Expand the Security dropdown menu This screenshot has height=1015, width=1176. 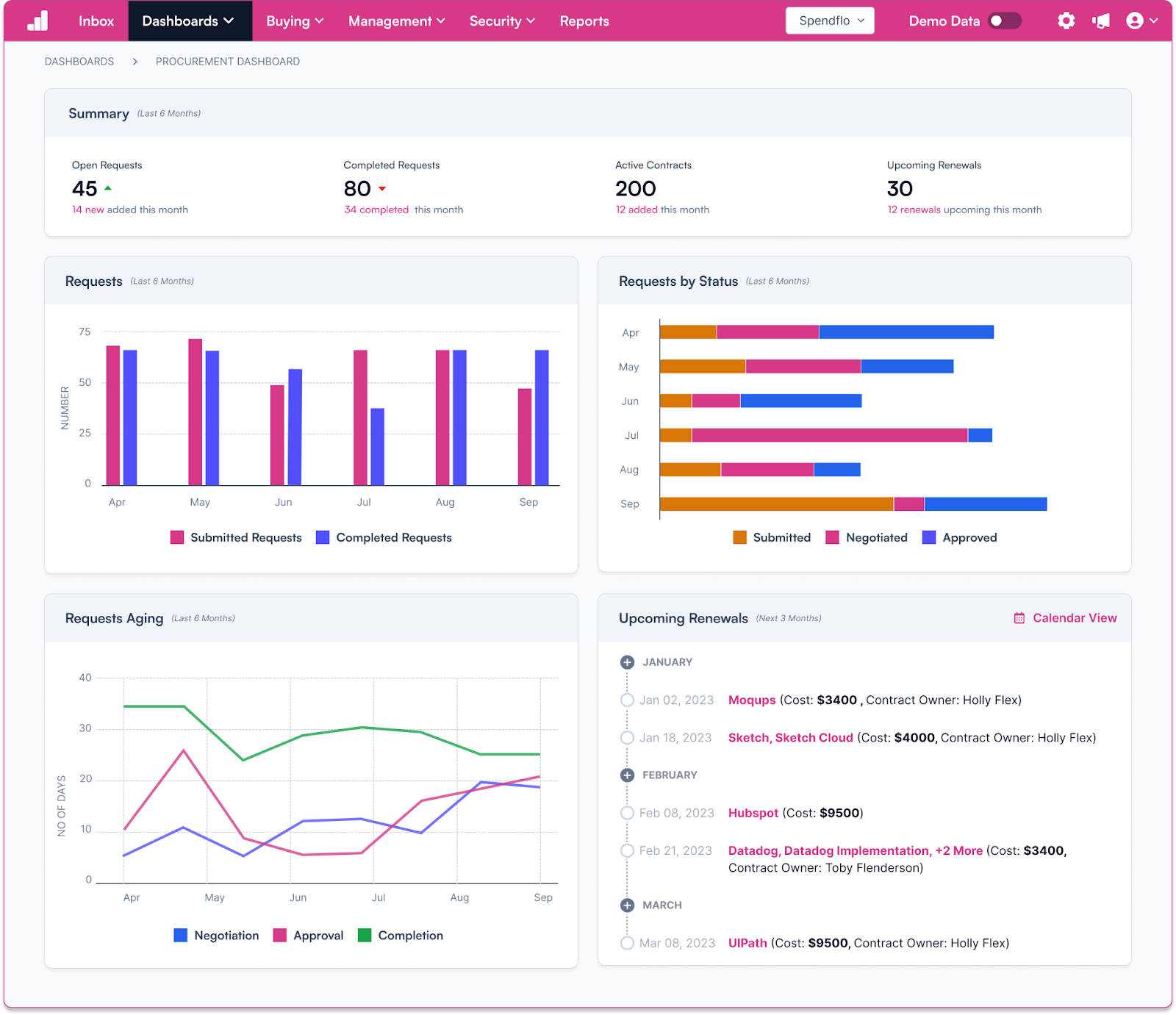click(502, 21)
